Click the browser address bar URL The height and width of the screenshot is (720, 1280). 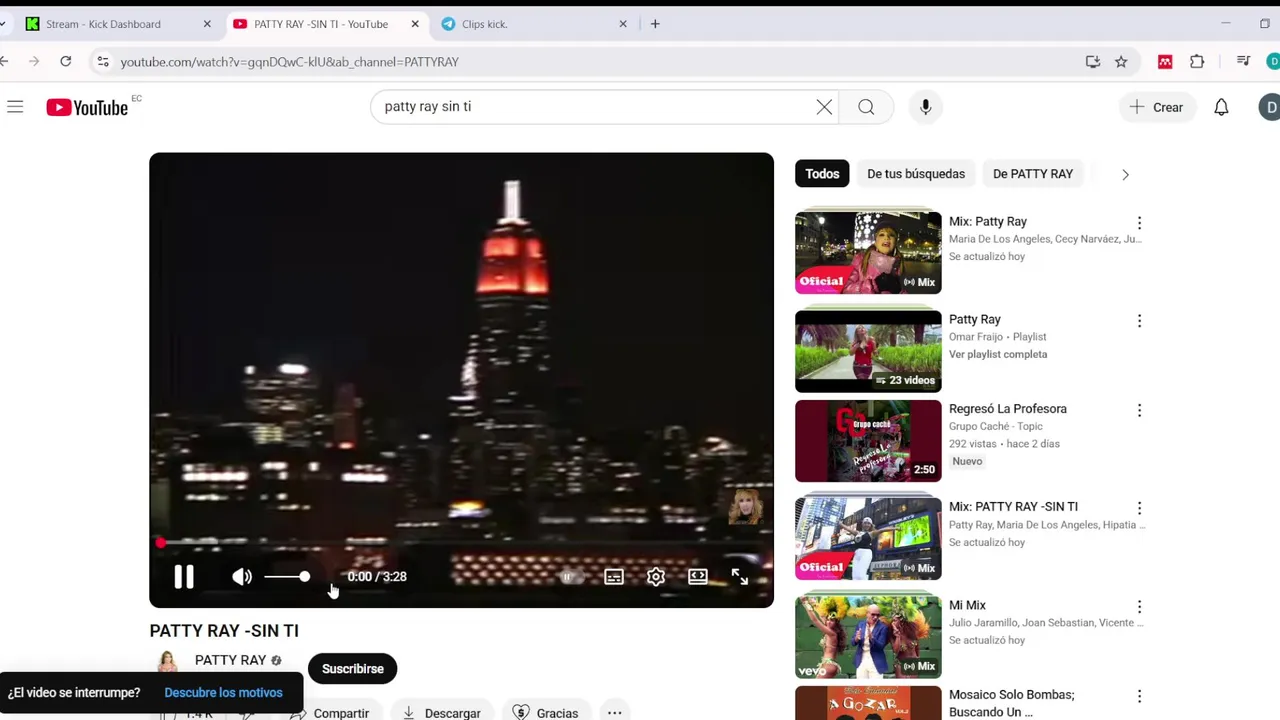tap(290, 62)
